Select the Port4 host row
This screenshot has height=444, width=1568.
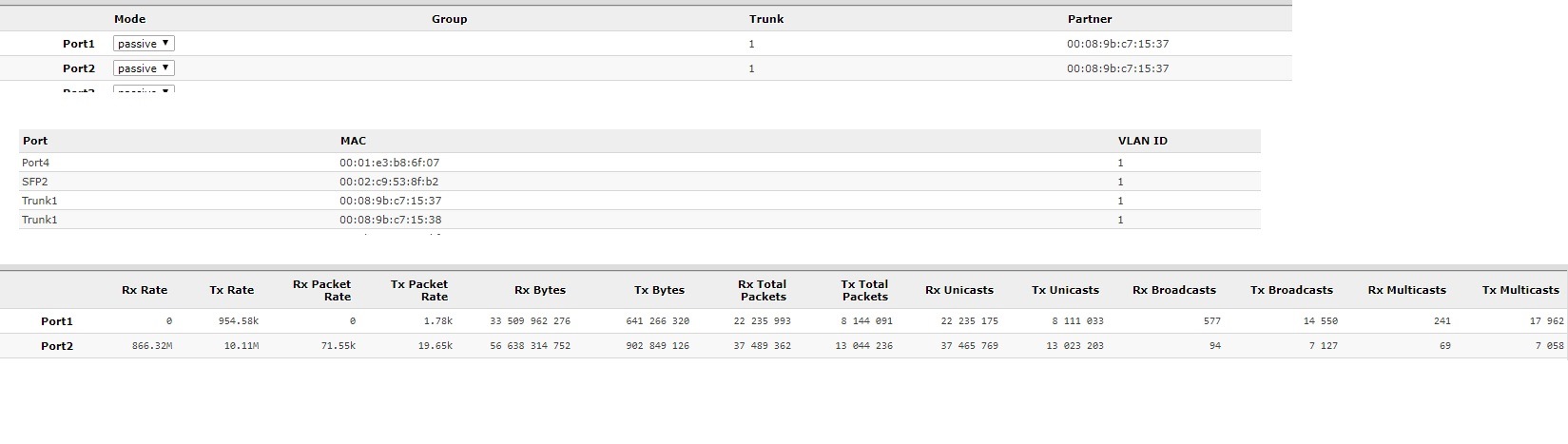pos(640,163)
